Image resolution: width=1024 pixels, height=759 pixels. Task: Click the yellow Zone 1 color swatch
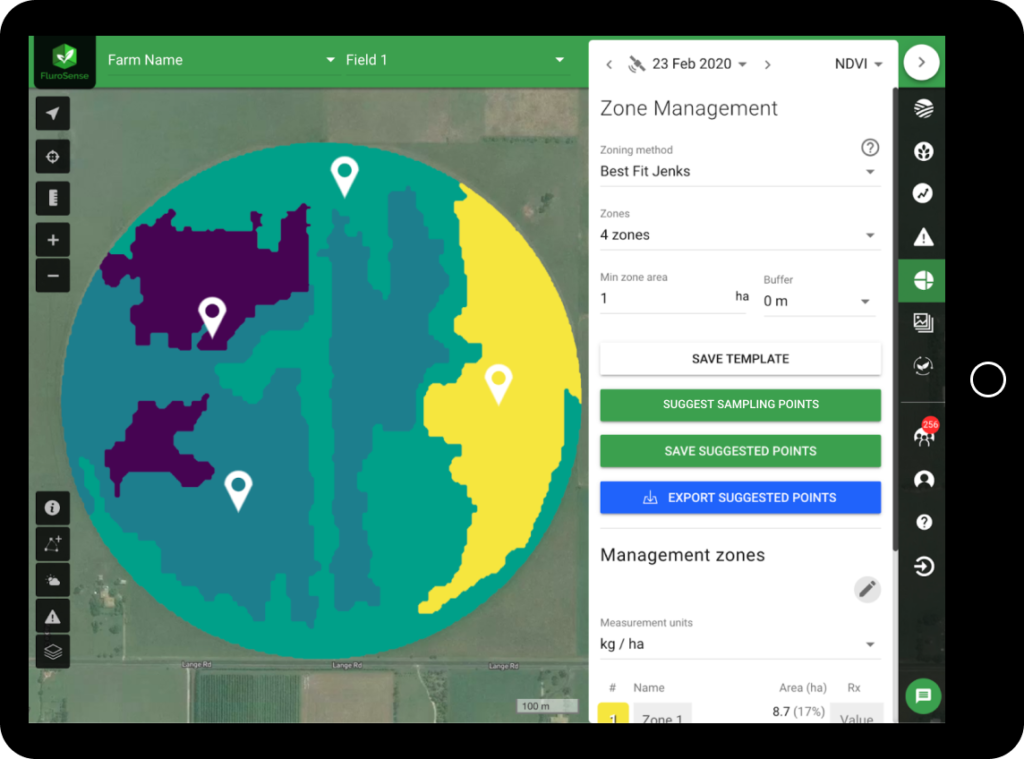pos(613,713)
